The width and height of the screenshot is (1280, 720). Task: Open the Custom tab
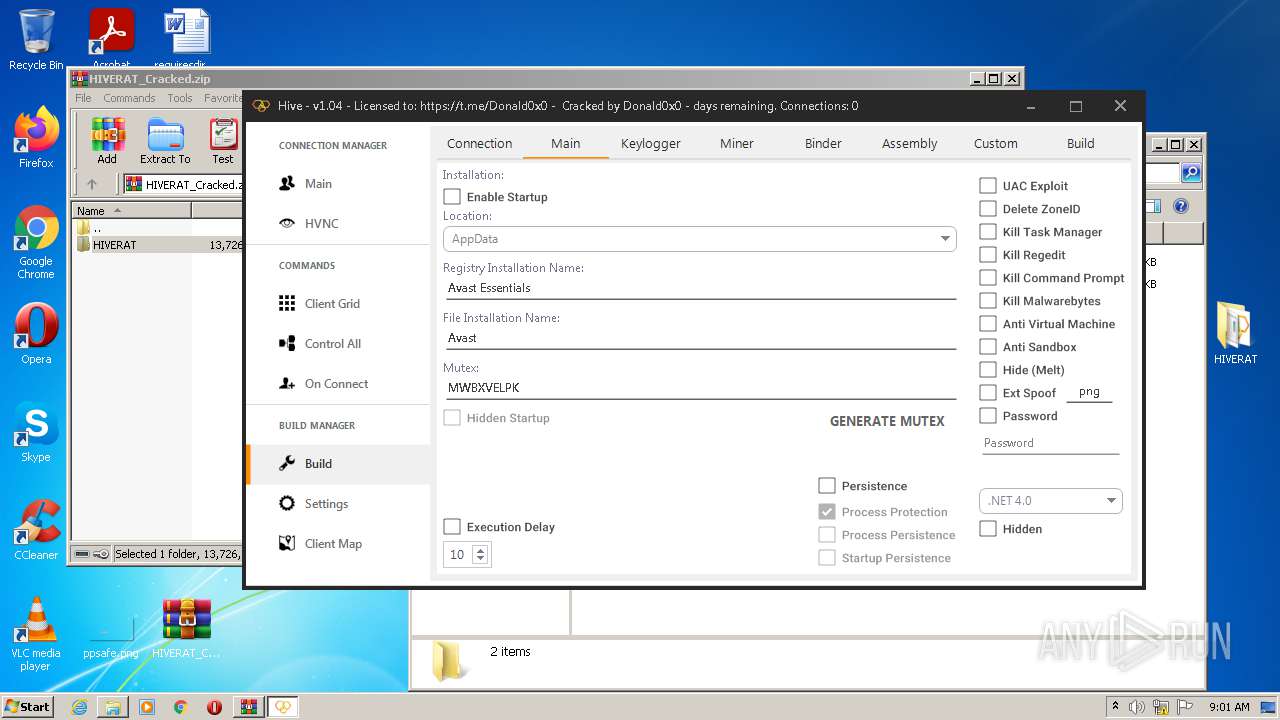(x=996, y=143)
